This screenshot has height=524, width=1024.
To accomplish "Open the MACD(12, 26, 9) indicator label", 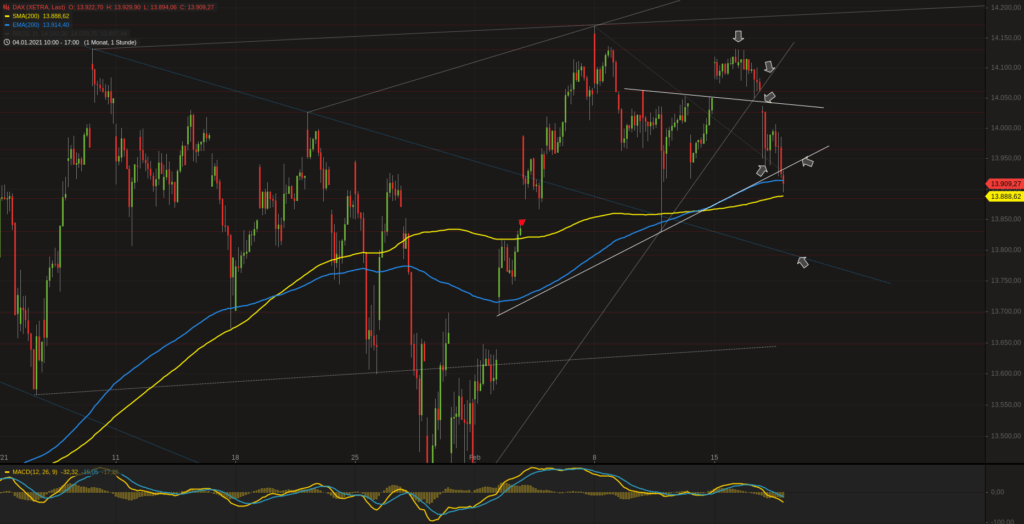I will click(x=37, y=472).
